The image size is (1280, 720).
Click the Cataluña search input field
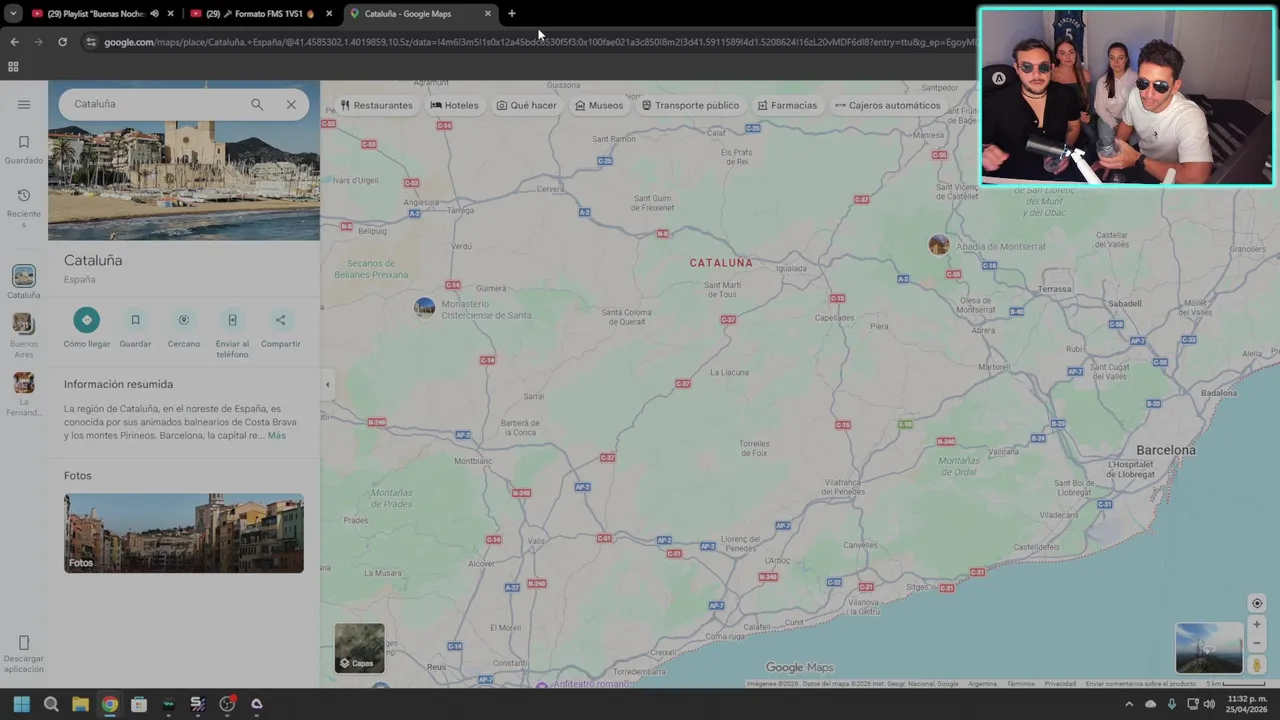[156, 104]
